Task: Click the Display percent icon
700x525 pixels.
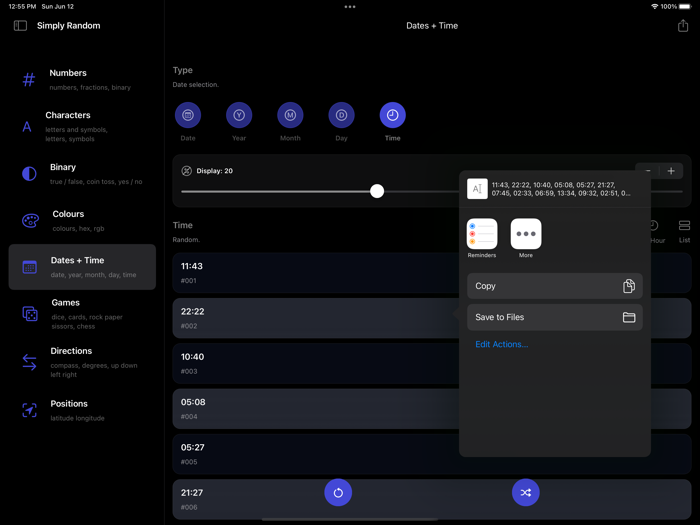Action: (187, 171)
